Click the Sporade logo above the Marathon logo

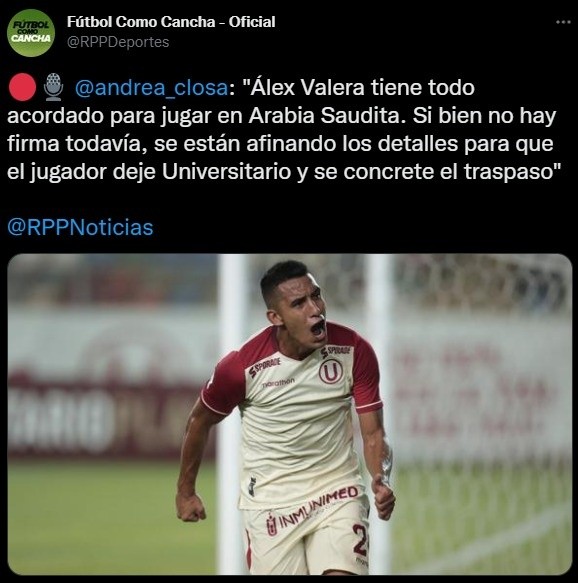pos(265,367)
